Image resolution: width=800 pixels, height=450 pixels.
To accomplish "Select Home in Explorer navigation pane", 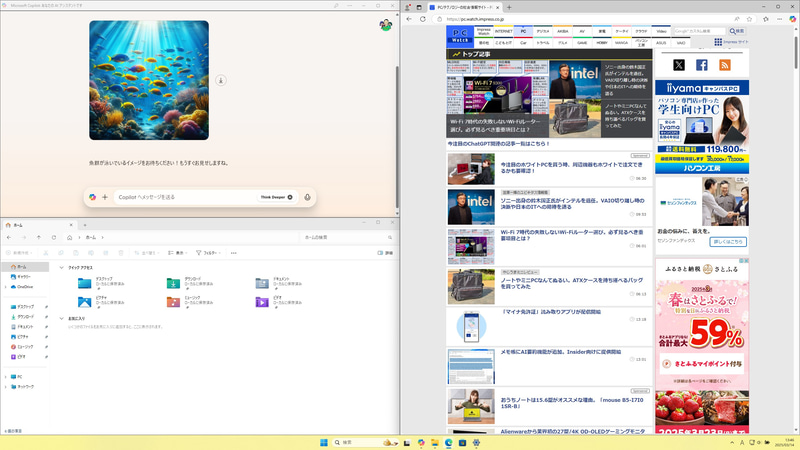I will pos(24,266).
